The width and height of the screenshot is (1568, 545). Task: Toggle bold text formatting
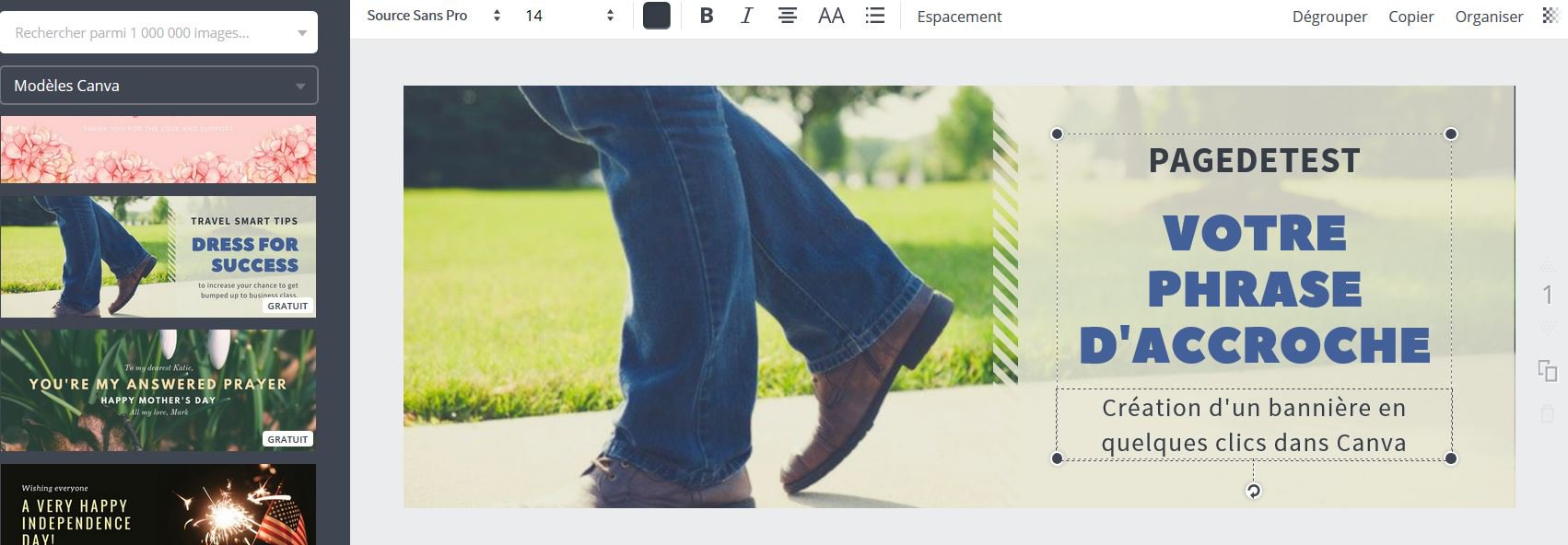tap(707, 16)
